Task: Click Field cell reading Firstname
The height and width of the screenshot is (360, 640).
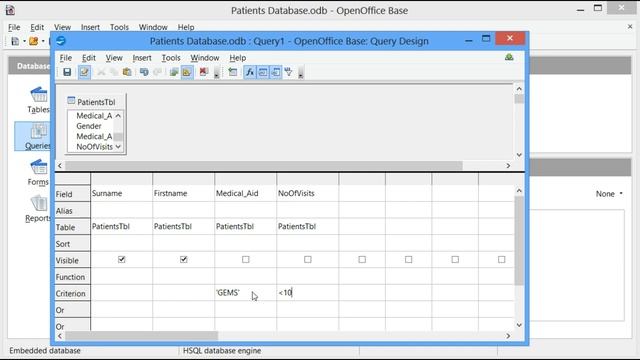Action: click(183, 193)
